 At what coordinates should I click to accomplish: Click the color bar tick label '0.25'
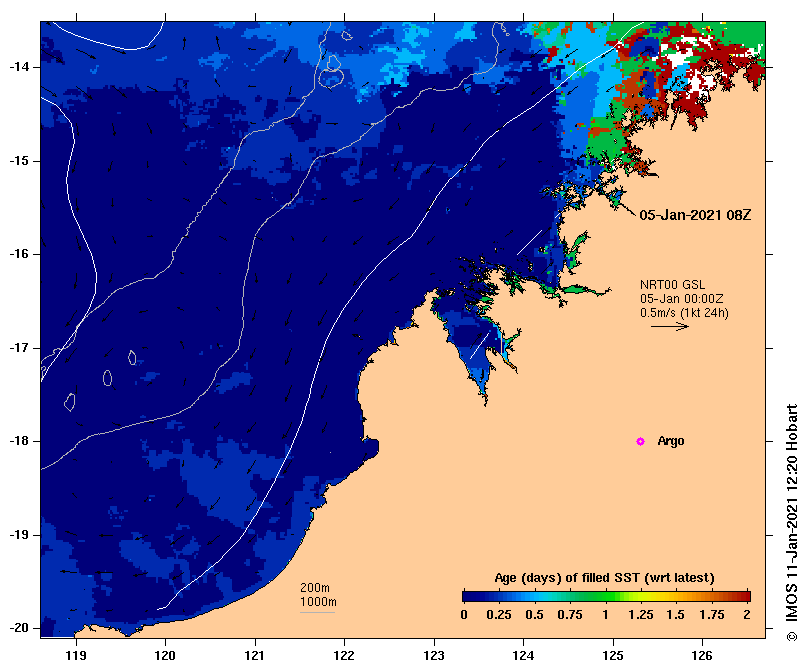click(x=499, y=615)
